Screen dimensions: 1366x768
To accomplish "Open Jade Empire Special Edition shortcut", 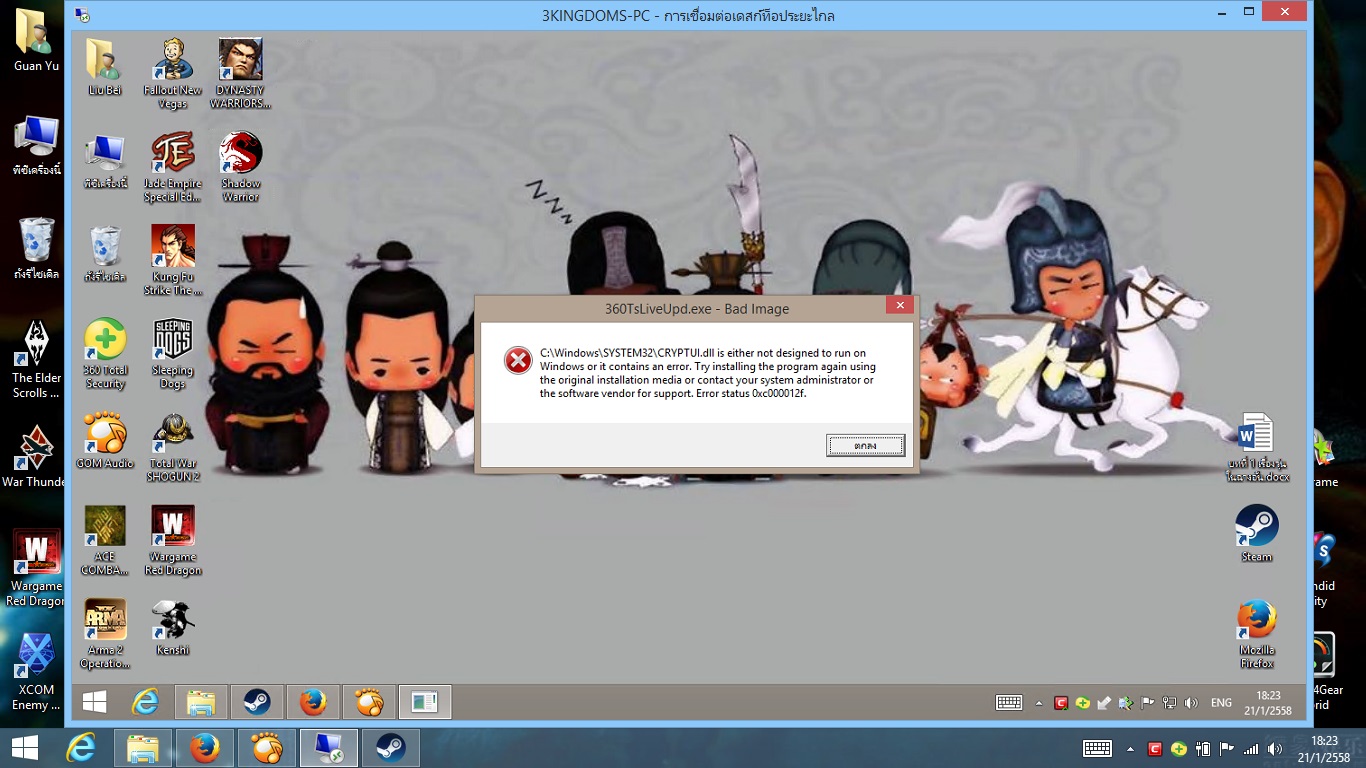I will (x=173, y=167).
